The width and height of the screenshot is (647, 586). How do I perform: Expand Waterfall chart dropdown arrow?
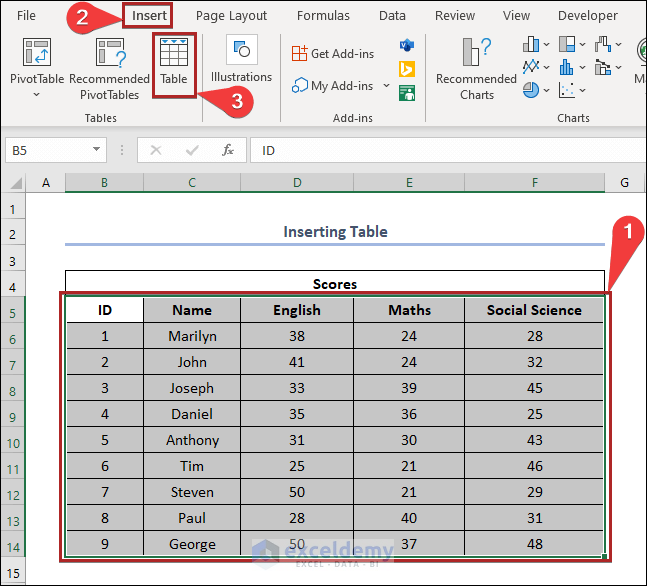tap(619, 45)
